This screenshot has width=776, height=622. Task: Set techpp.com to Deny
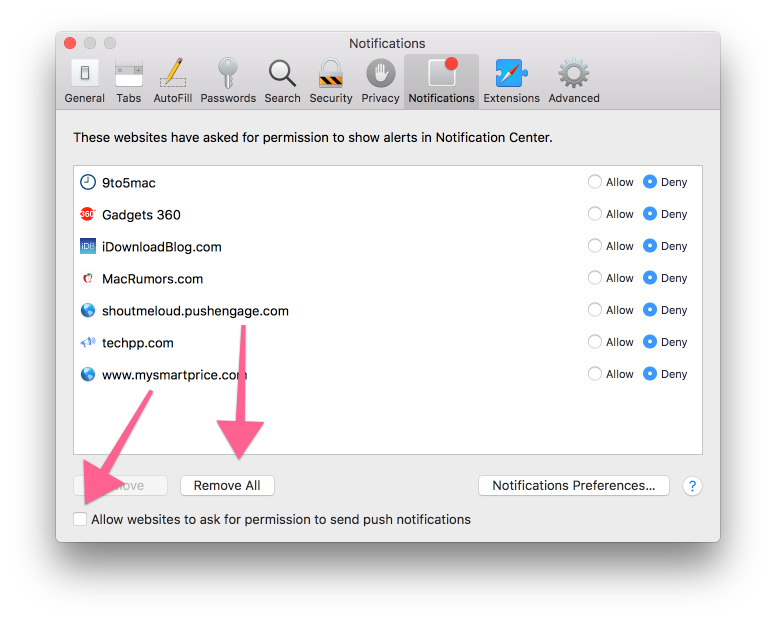(650, 342)
